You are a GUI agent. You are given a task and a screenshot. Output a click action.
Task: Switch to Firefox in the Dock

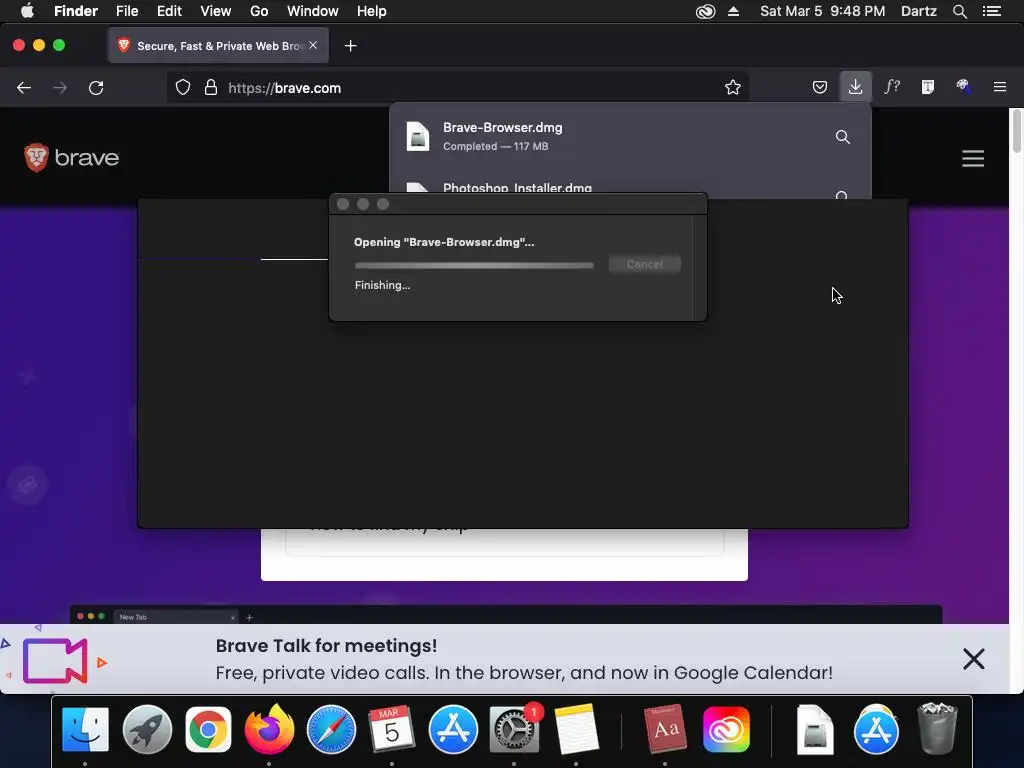(x=269, y=729)
